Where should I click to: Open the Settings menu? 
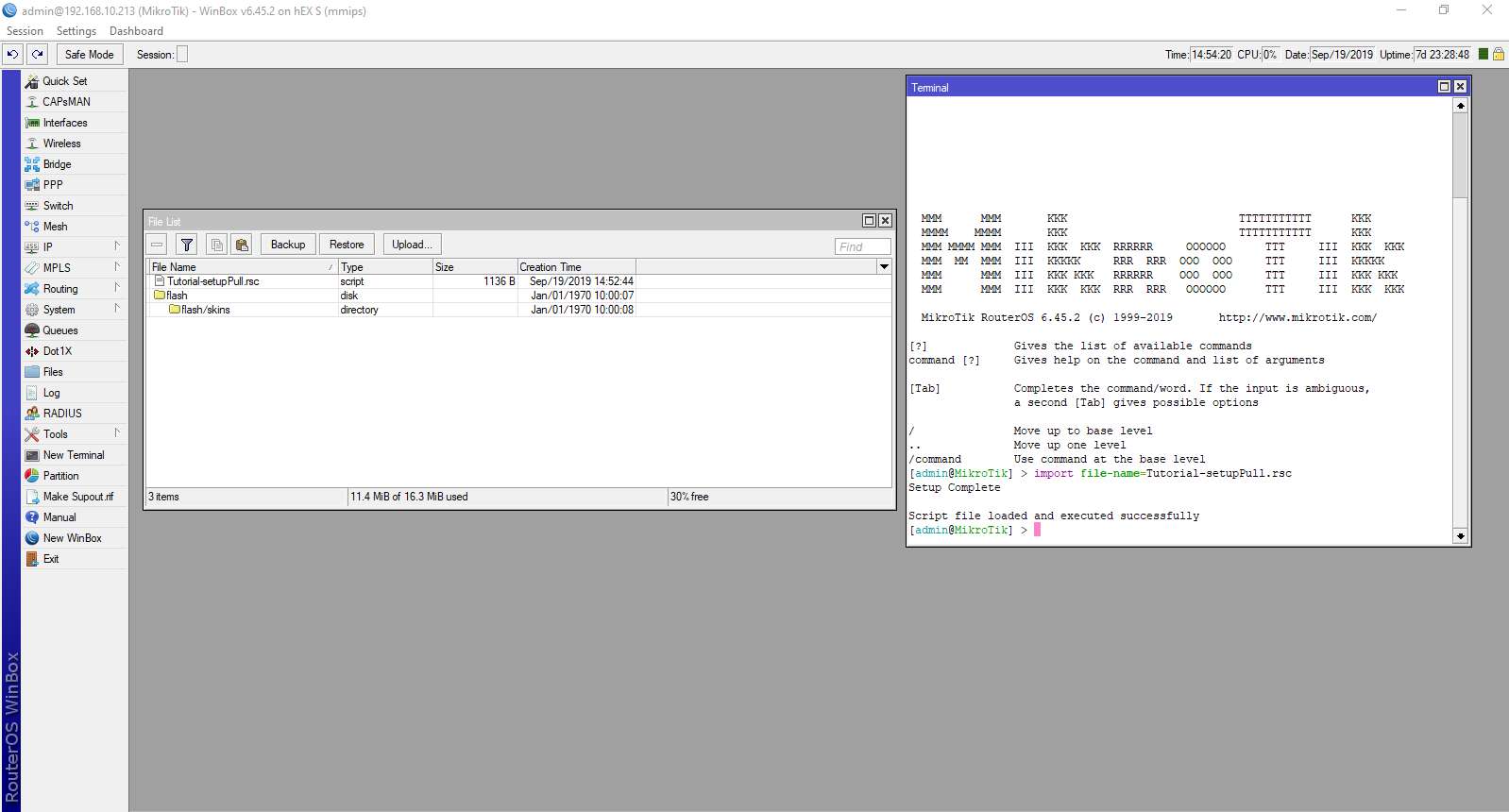pos(76,31)
